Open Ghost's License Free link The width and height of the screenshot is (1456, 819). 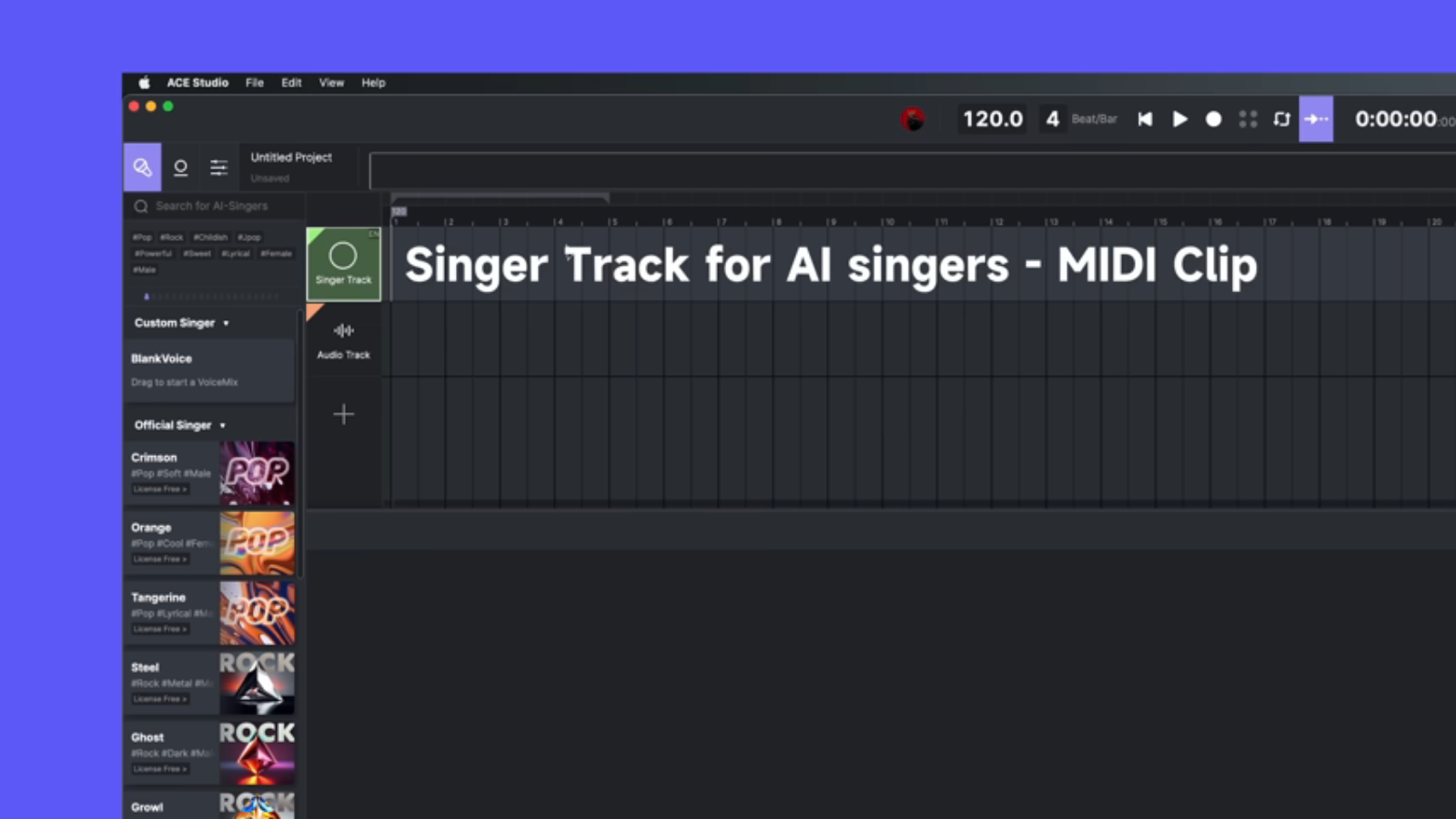coord(160,770)
